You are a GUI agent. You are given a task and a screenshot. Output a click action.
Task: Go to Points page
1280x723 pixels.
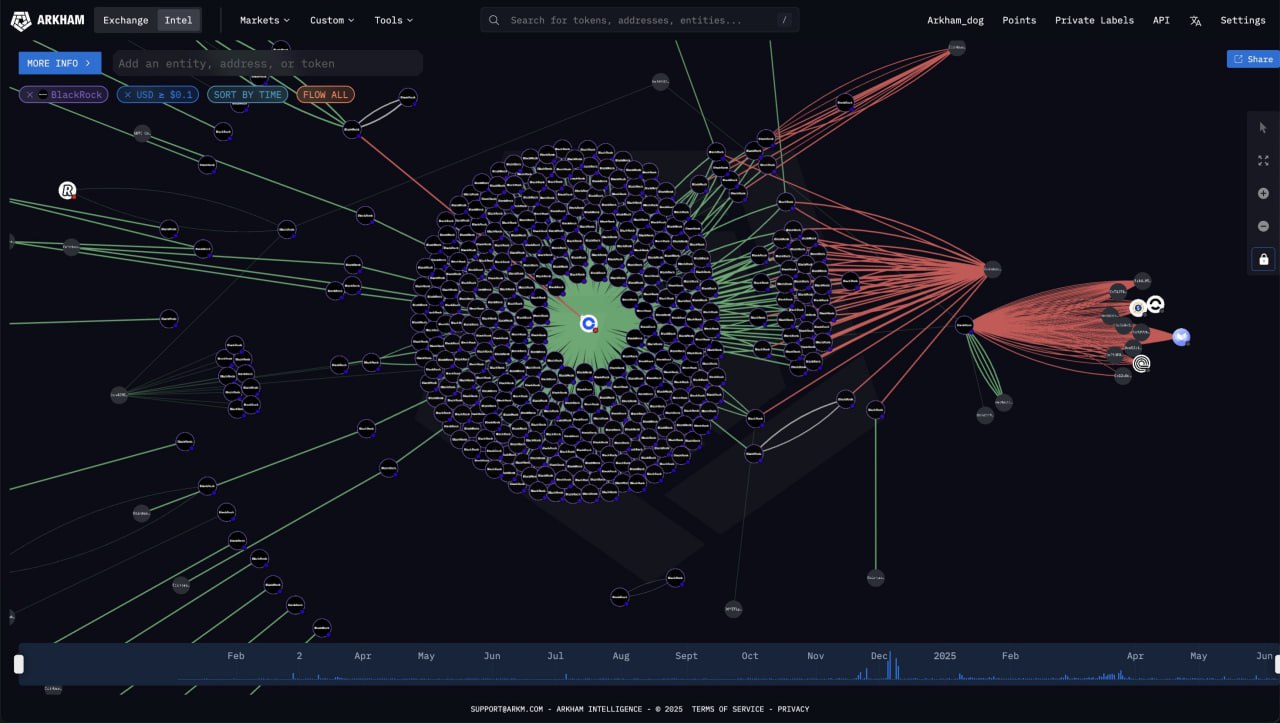pos(1019,20)
